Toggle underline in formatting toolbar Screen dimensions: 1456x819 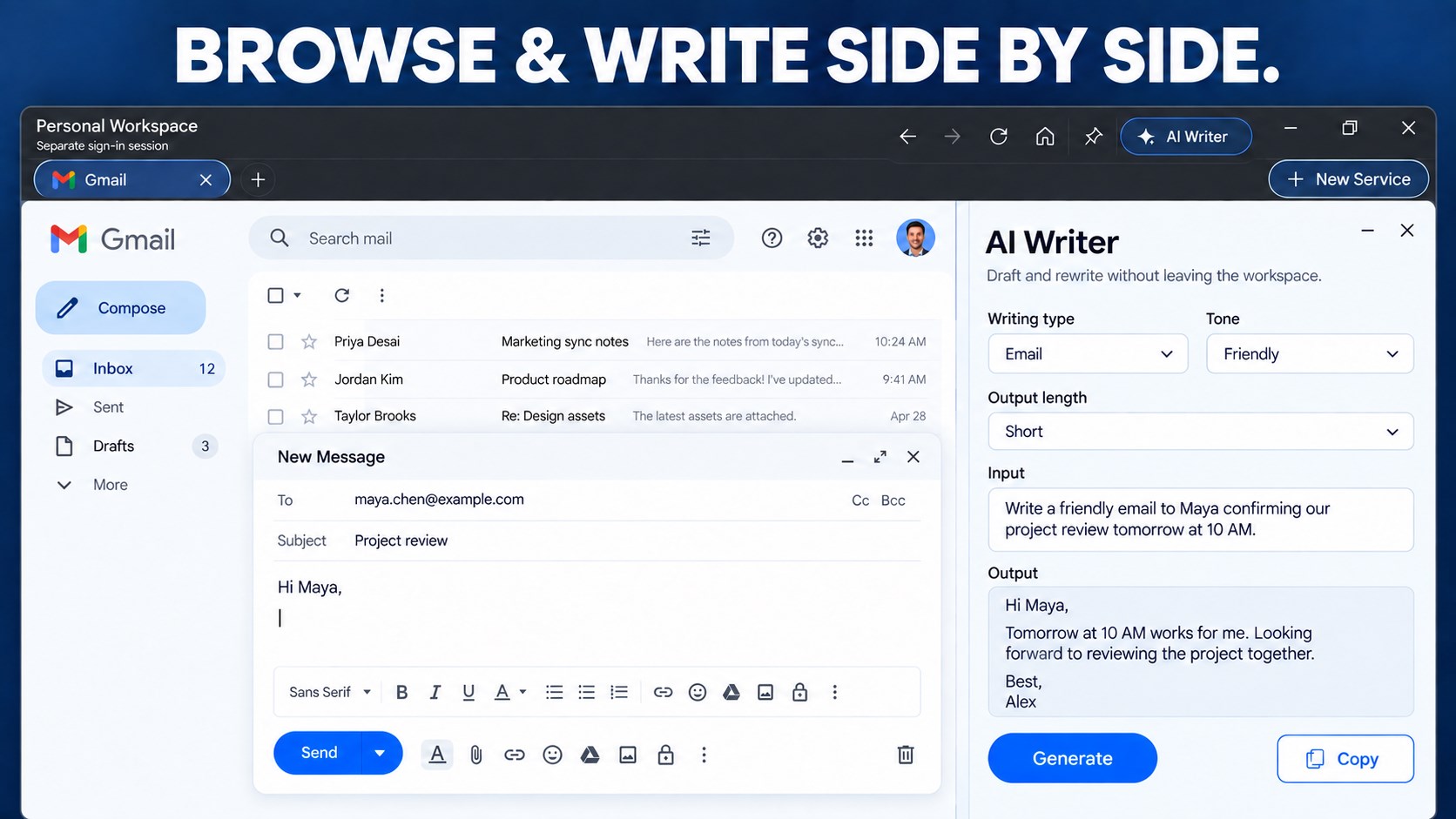(x=468, y=692)
